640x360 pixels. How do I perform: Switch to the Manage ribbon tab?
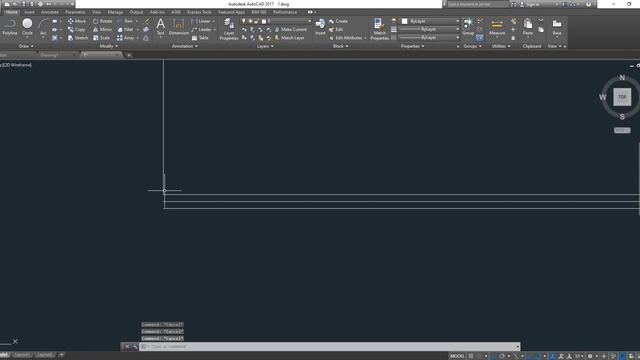pyautogui.click(x=115, y=12)
